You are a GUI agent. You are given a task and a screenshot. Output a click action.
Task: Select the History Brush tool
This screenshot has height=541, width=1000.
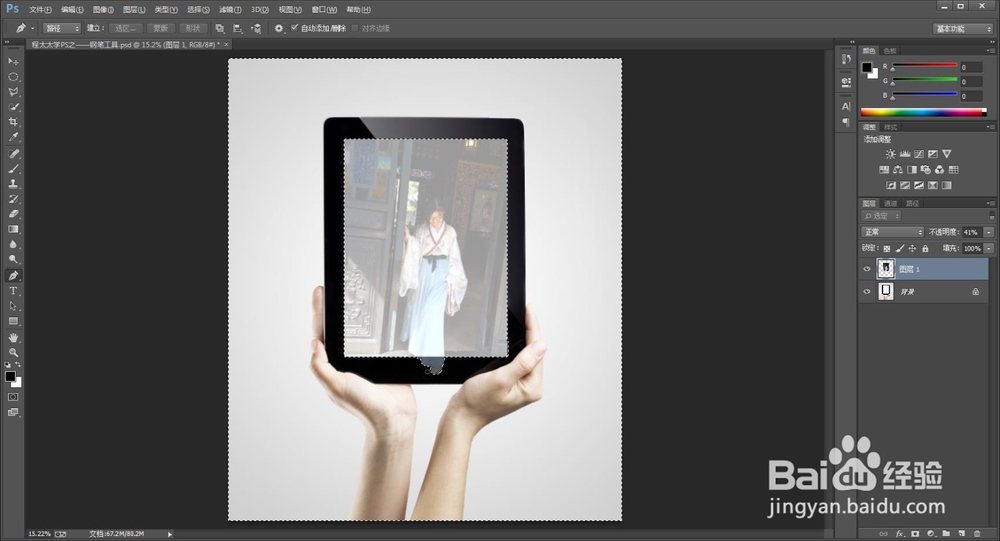tap(13, 199)
